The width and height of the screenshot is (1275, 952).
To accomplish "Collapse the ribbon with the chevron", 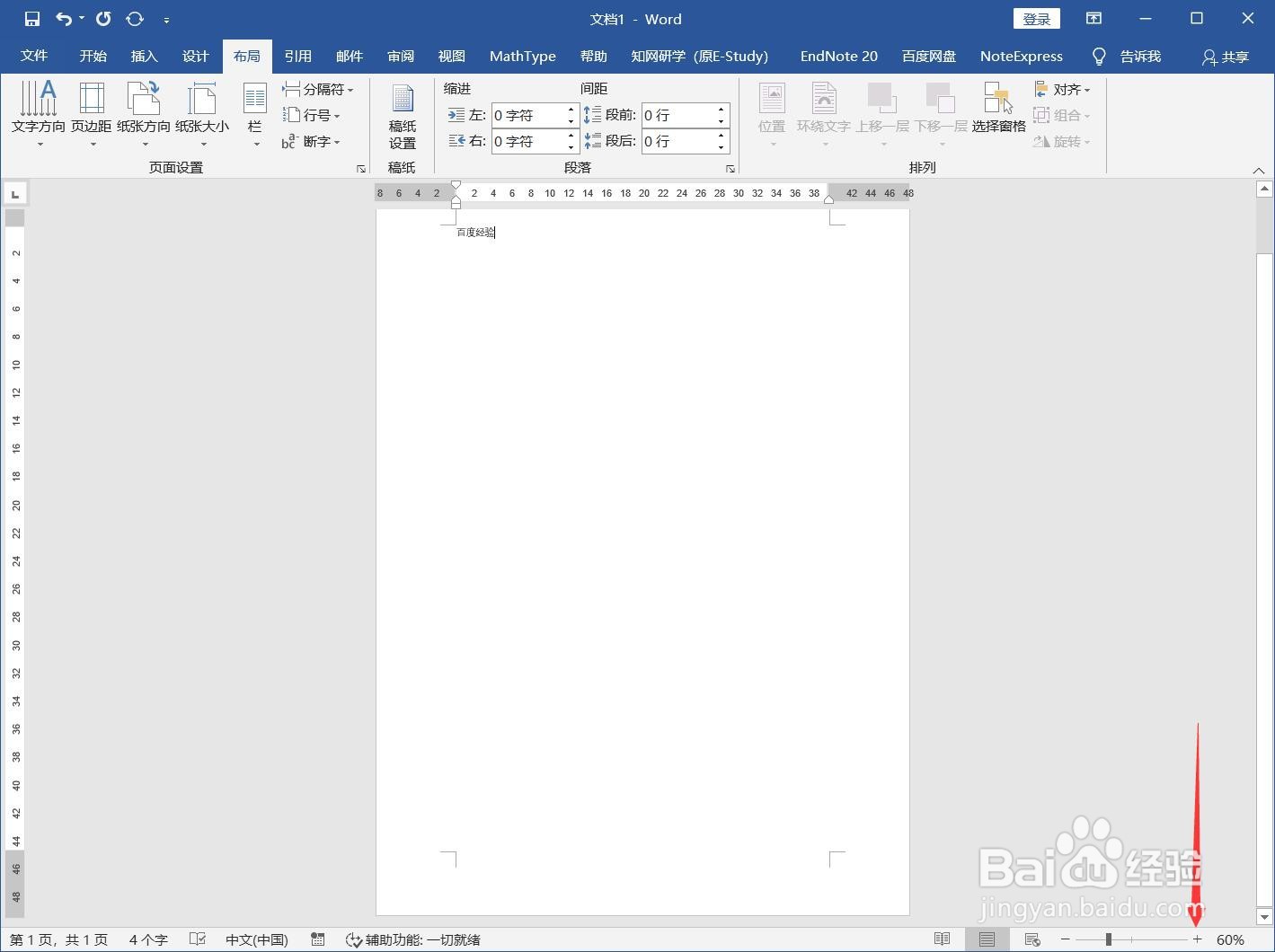I will (x=1259, y=170).
